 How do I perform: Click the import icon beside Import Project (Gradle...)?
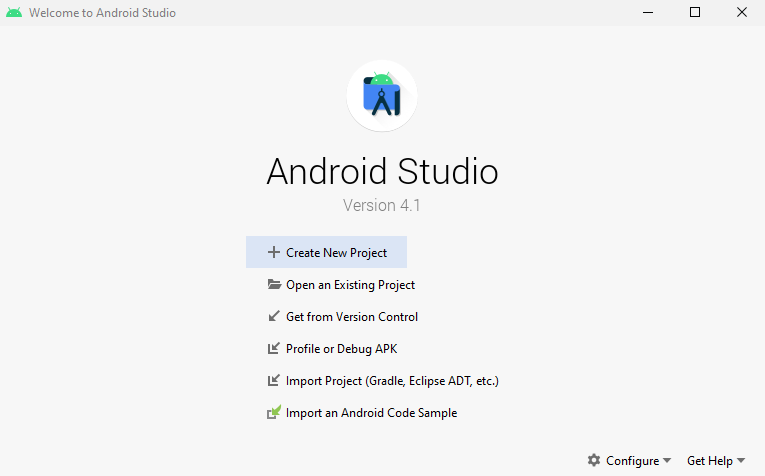coord(274,380)
